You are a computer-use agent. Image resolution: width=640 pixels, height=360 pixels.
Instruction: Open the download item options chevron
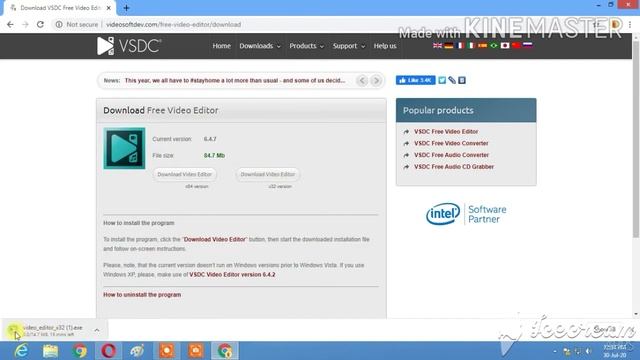pos(97,330)
